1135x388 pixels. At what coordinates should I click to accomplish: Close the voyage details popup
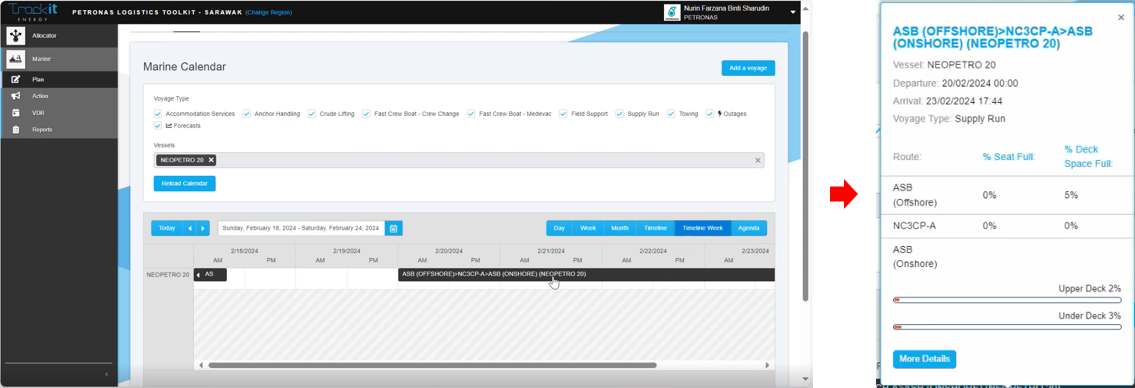(x=1121, y=17)
